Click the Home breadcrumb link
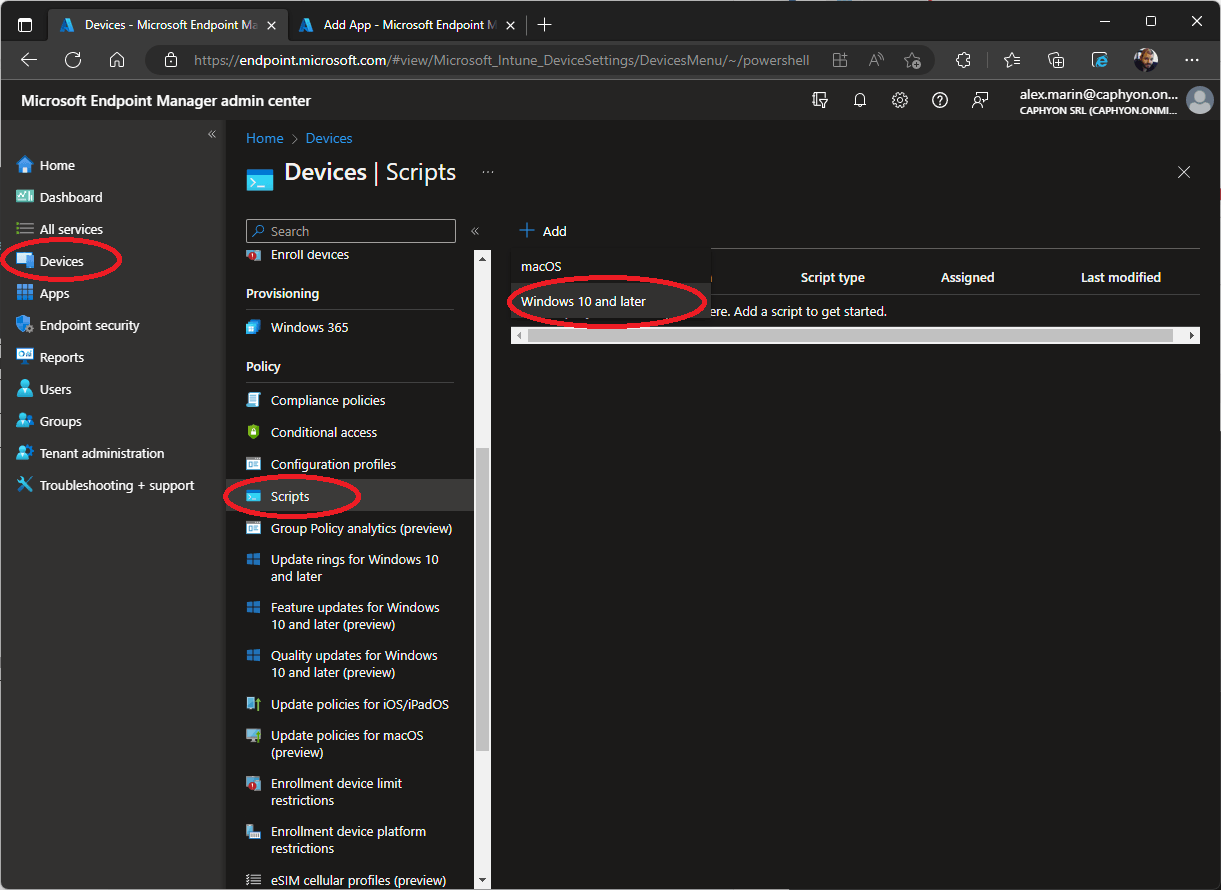 point(265,138)
